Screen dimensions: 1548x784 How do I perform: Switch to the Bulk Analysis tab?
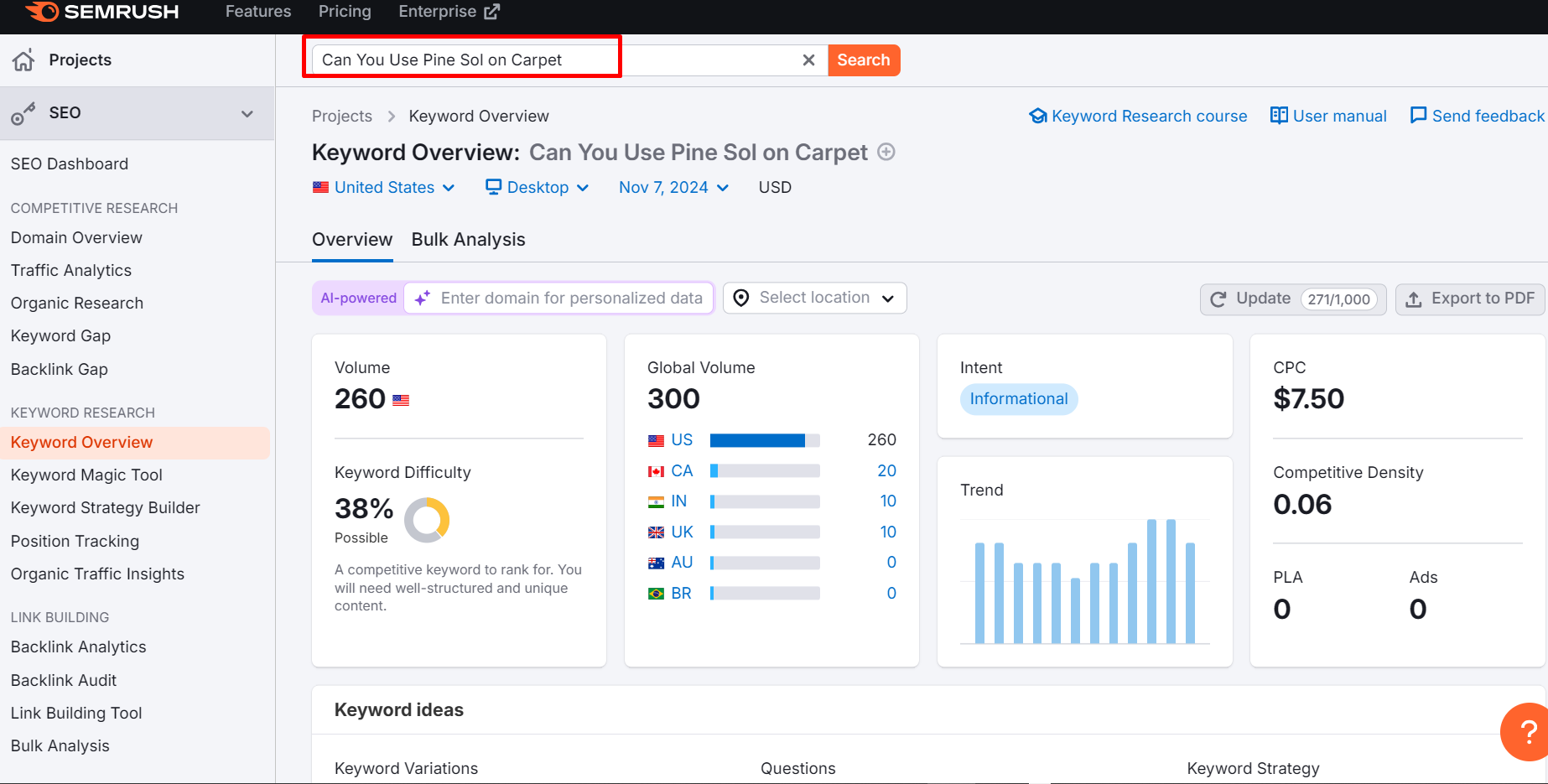[468, 240]
